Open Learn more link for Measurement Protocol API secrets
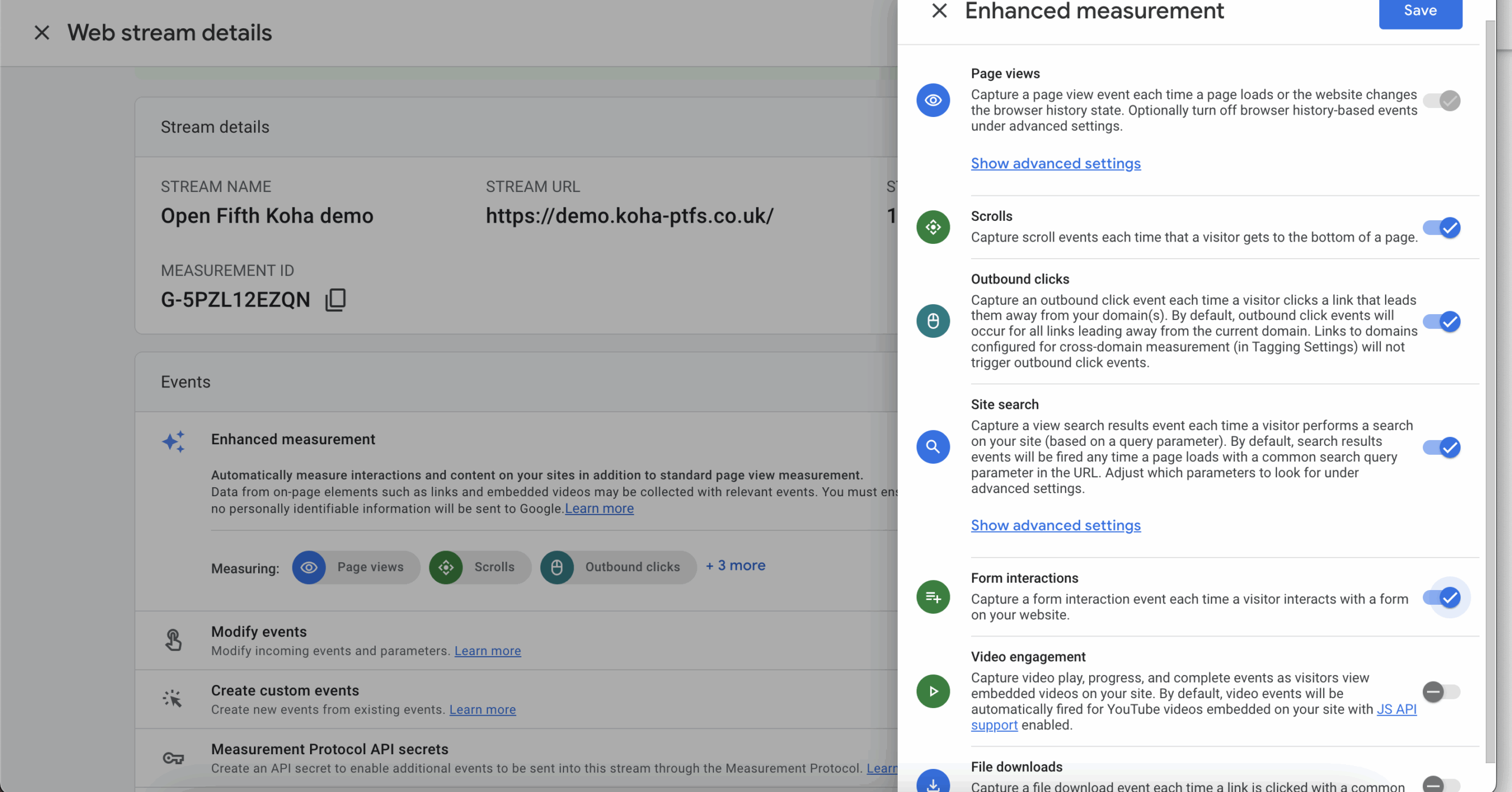The image size is (1512, 792). 882,768
